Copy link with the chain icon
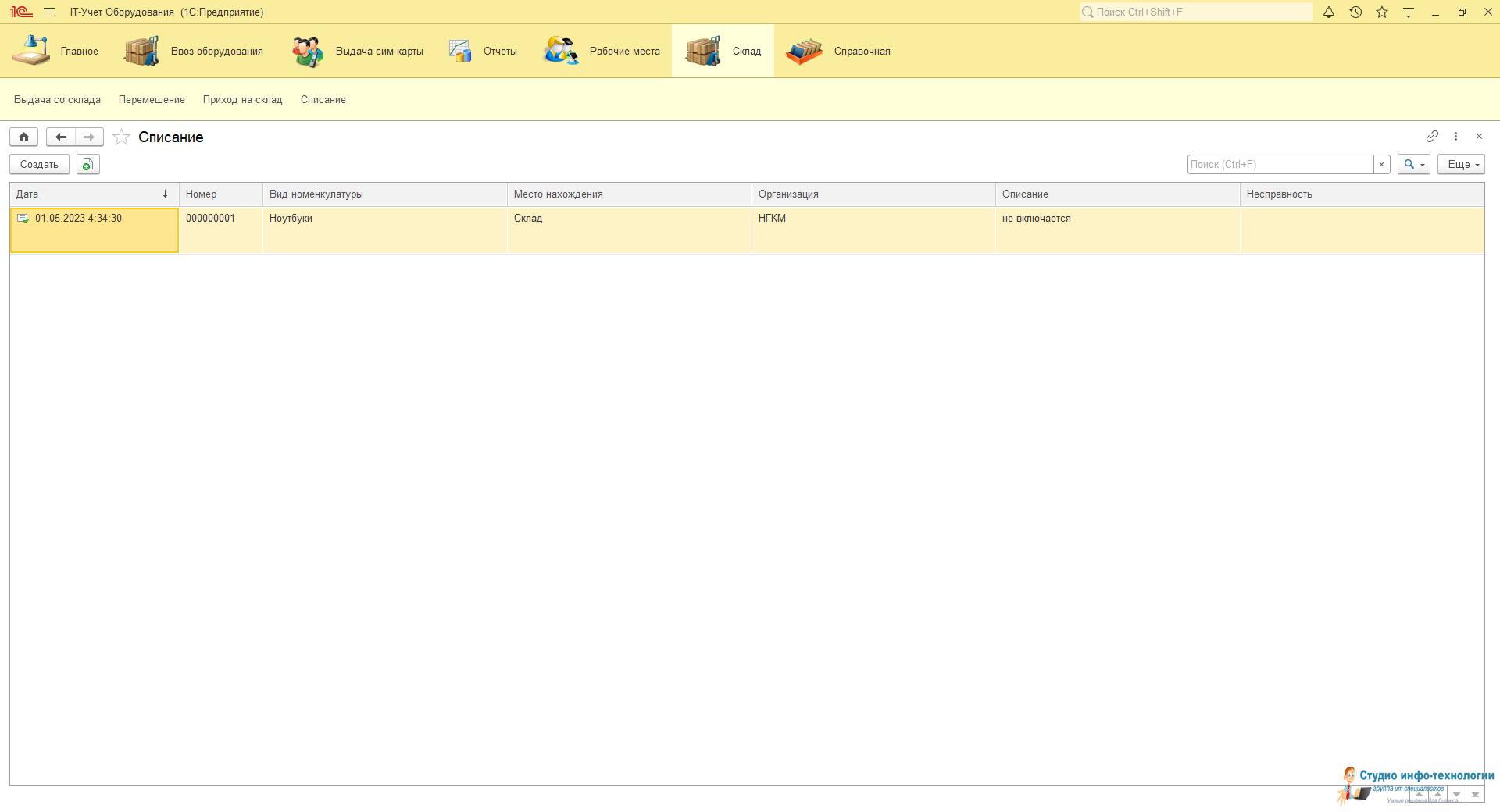Viewport: 1500px width, 812px height. [1432, 137]
